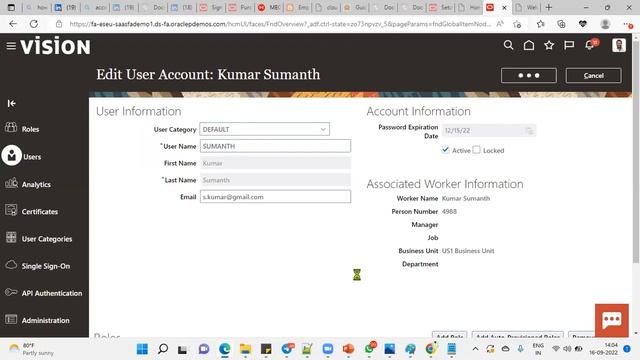Open Windows taskbar search

tap(163, 349)
